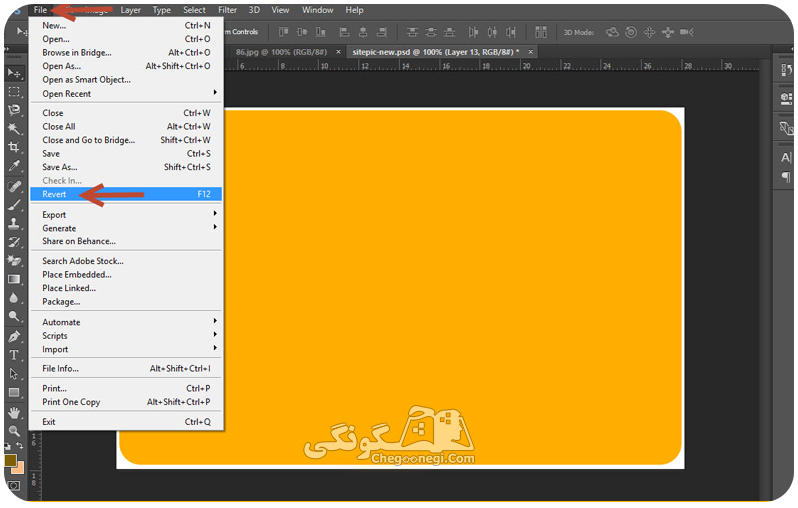Select the Eyedropper tool
Screen dimensions: 798x508
coord(14,165)
